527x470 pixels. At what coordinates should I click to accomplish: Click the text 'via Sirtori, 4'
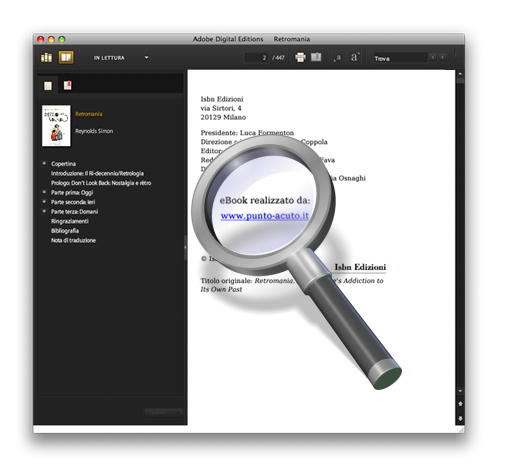(x=221, y=108)
